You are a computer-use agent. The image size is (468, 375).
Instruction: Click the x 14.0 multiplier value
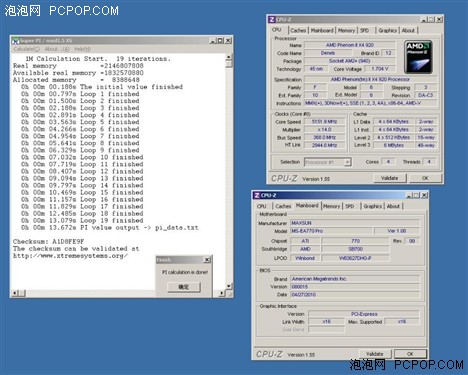point(324,130)
